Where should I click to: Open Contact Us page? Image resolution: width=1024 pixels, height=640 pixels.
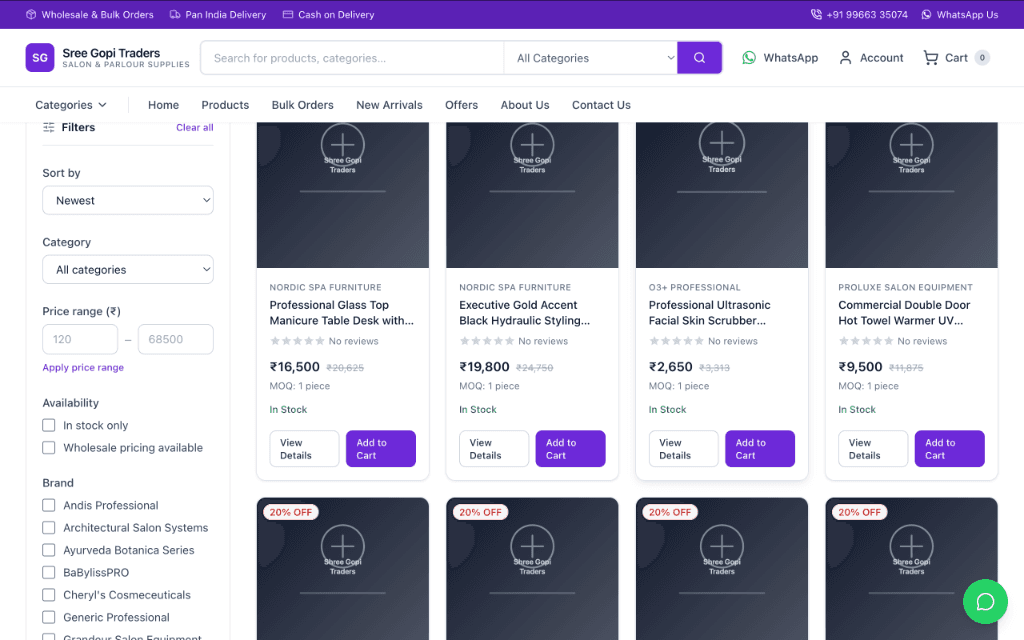[601, 105]
